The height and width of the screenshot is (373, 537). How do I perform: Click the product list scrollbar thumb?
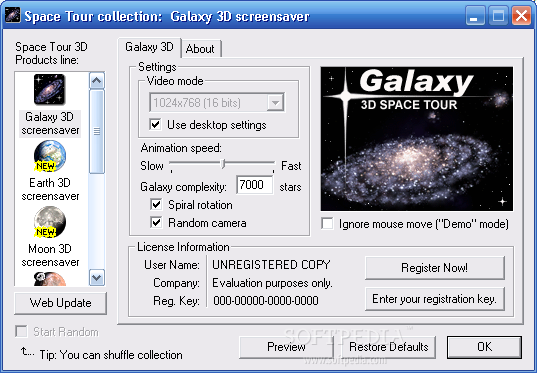[97, 132]
